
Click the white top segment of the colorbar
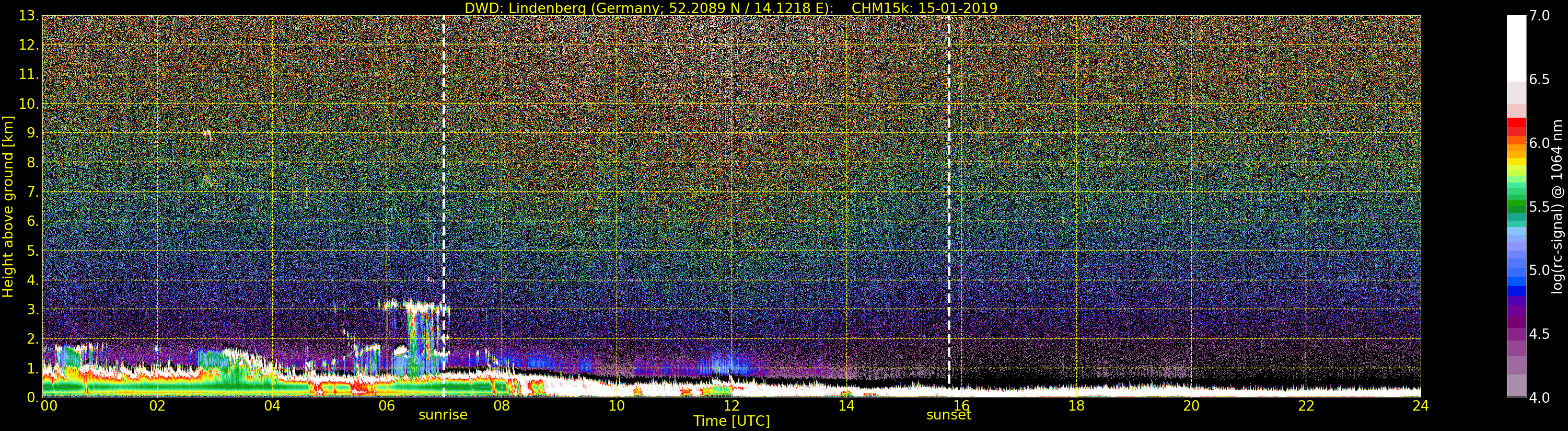point(1516,48)
